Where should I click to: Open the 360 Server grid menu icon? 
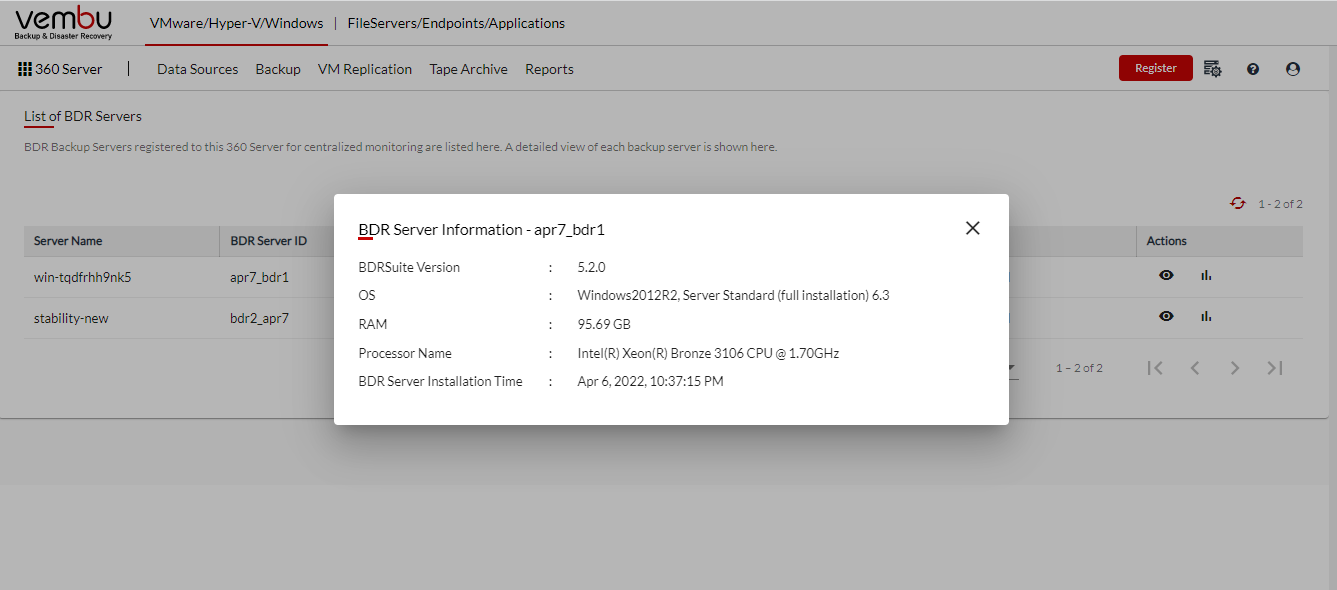point(25,69)
